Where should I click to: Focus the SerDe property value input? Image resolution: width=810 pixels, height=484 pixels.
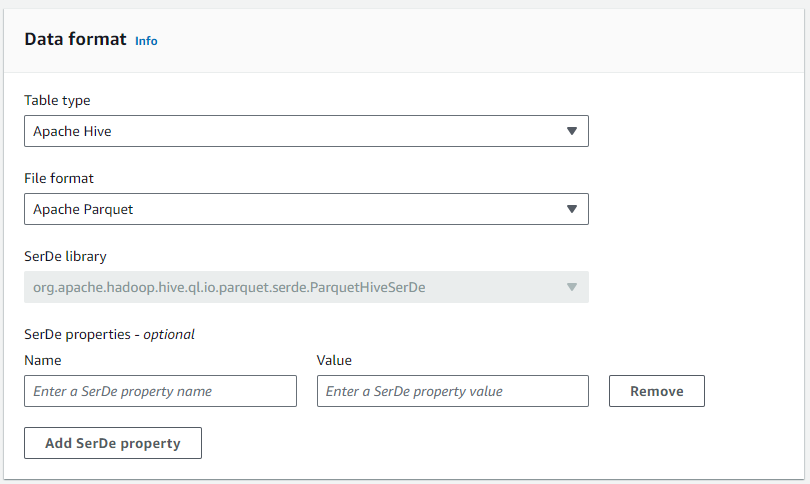(452, 391)
